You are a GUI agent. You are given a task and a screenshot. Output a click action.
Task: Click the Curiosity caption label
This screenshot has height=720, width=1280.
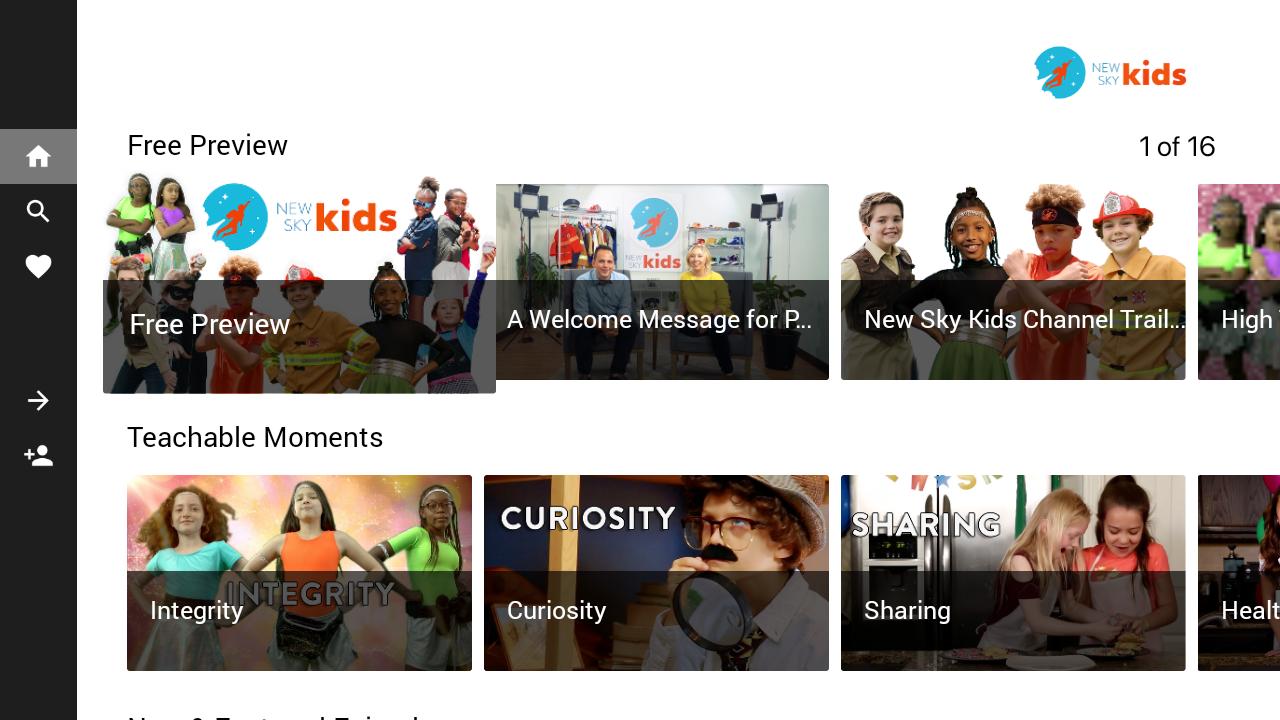(x=556, y=610)
